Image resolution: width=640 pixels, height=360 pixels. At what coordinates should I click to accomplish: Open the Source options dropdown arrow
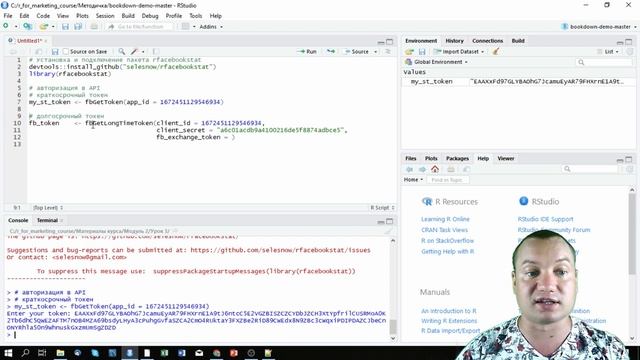click(x=376, y=52)
